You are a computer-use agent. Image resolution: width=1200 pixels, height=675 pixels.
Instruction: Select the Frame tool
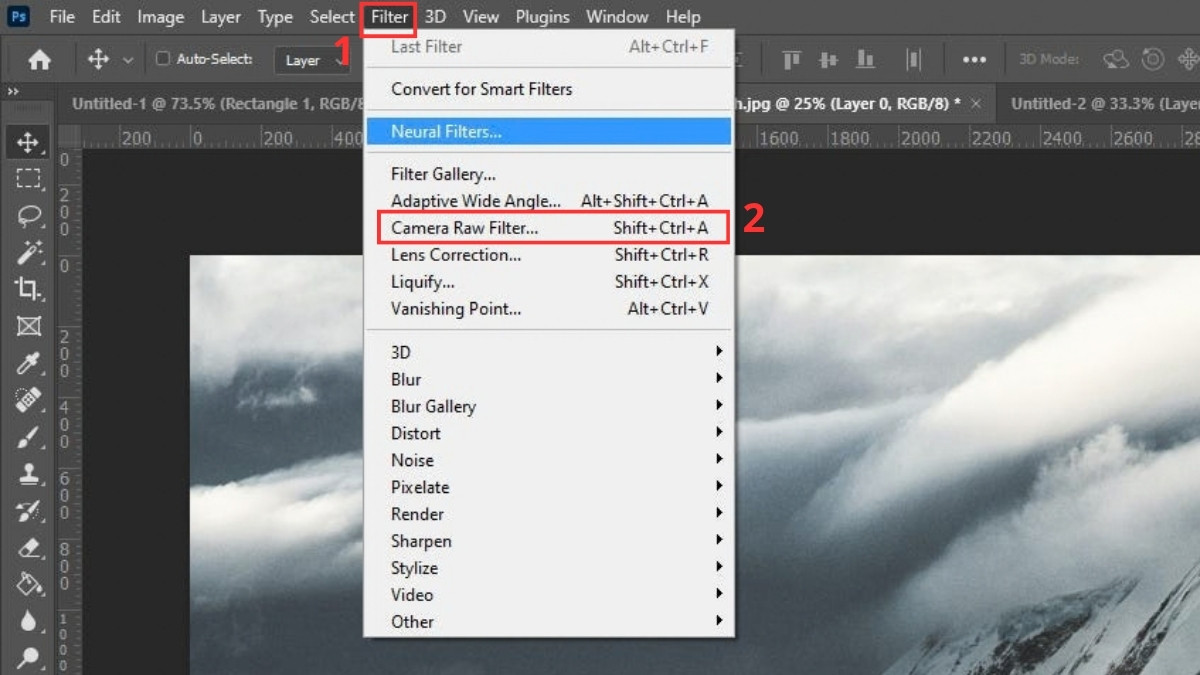[x=28, y=326]
